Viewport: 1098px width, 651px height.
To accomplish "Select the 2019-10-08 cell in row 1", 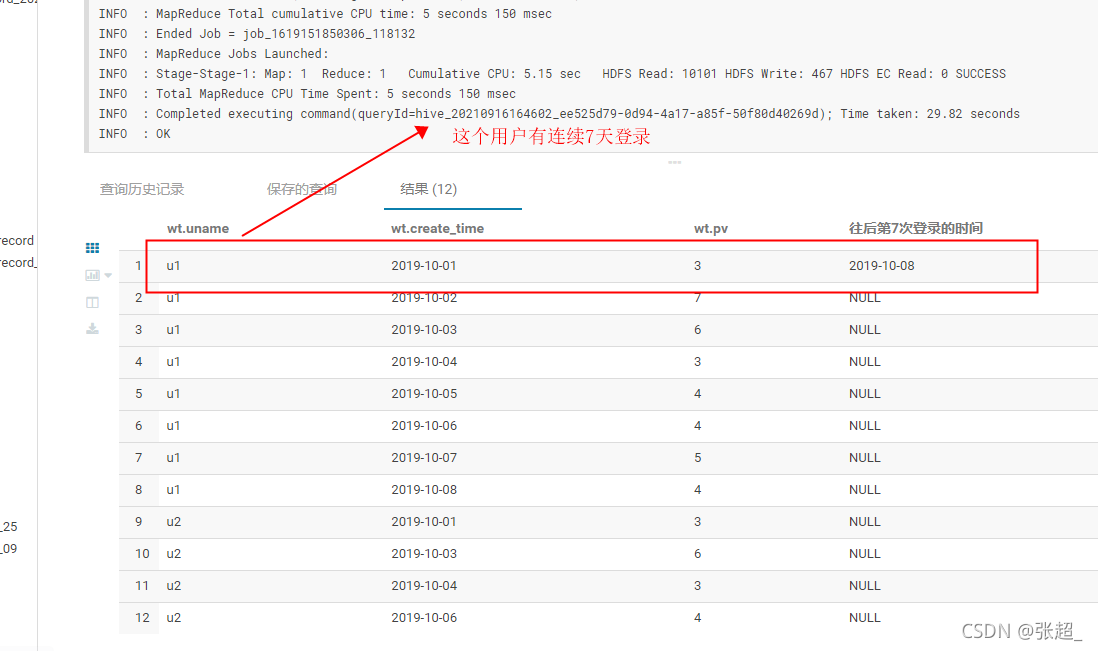I will click(x=882, y=265).
